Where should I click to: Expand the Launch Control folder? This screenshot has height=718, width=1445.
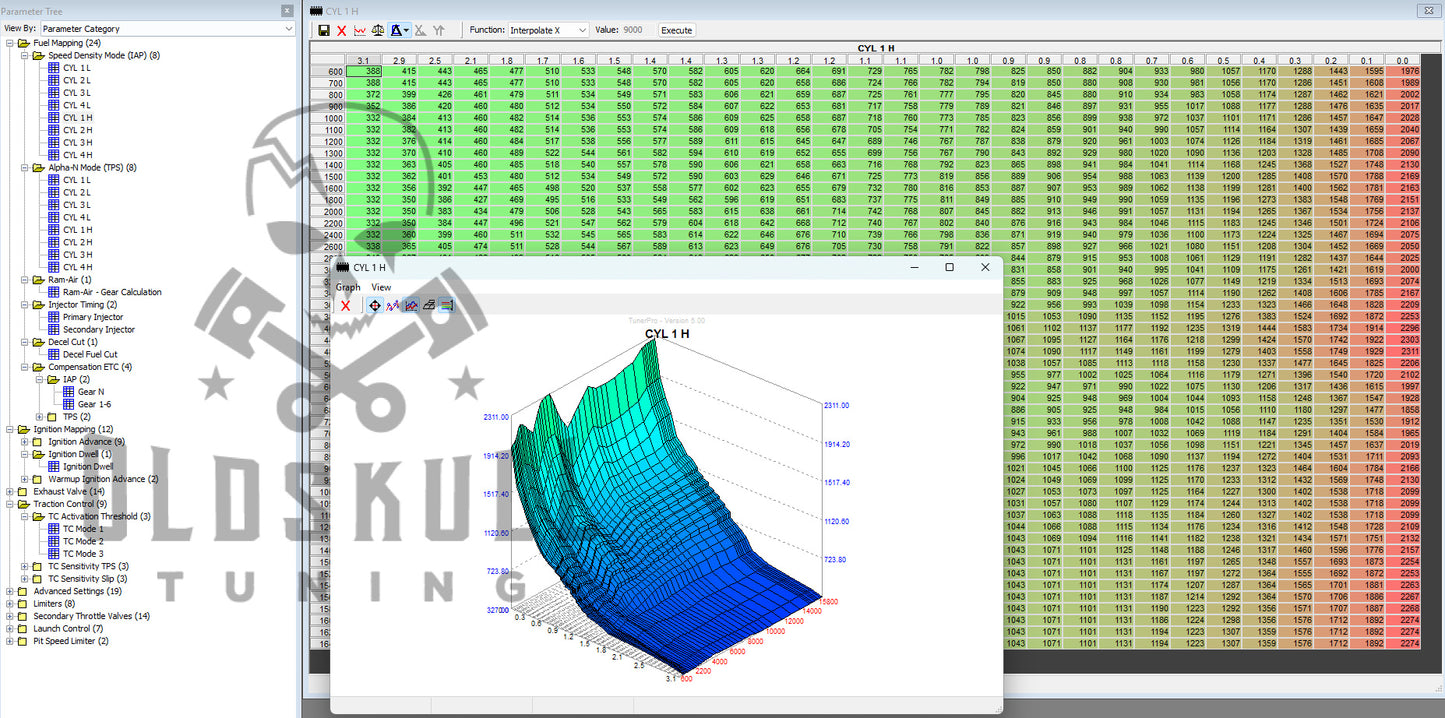pos(11,629)
